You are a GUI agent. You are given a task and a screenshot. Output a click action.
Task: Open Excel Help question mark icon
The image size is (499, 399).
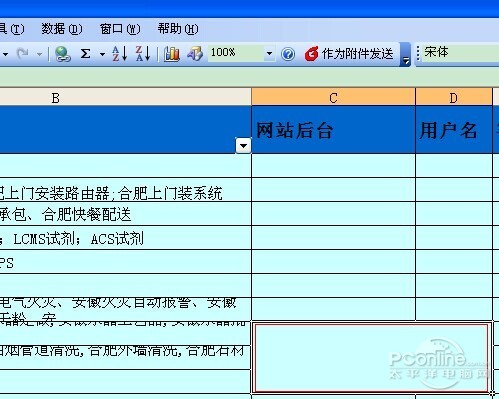tap(288, 54)
